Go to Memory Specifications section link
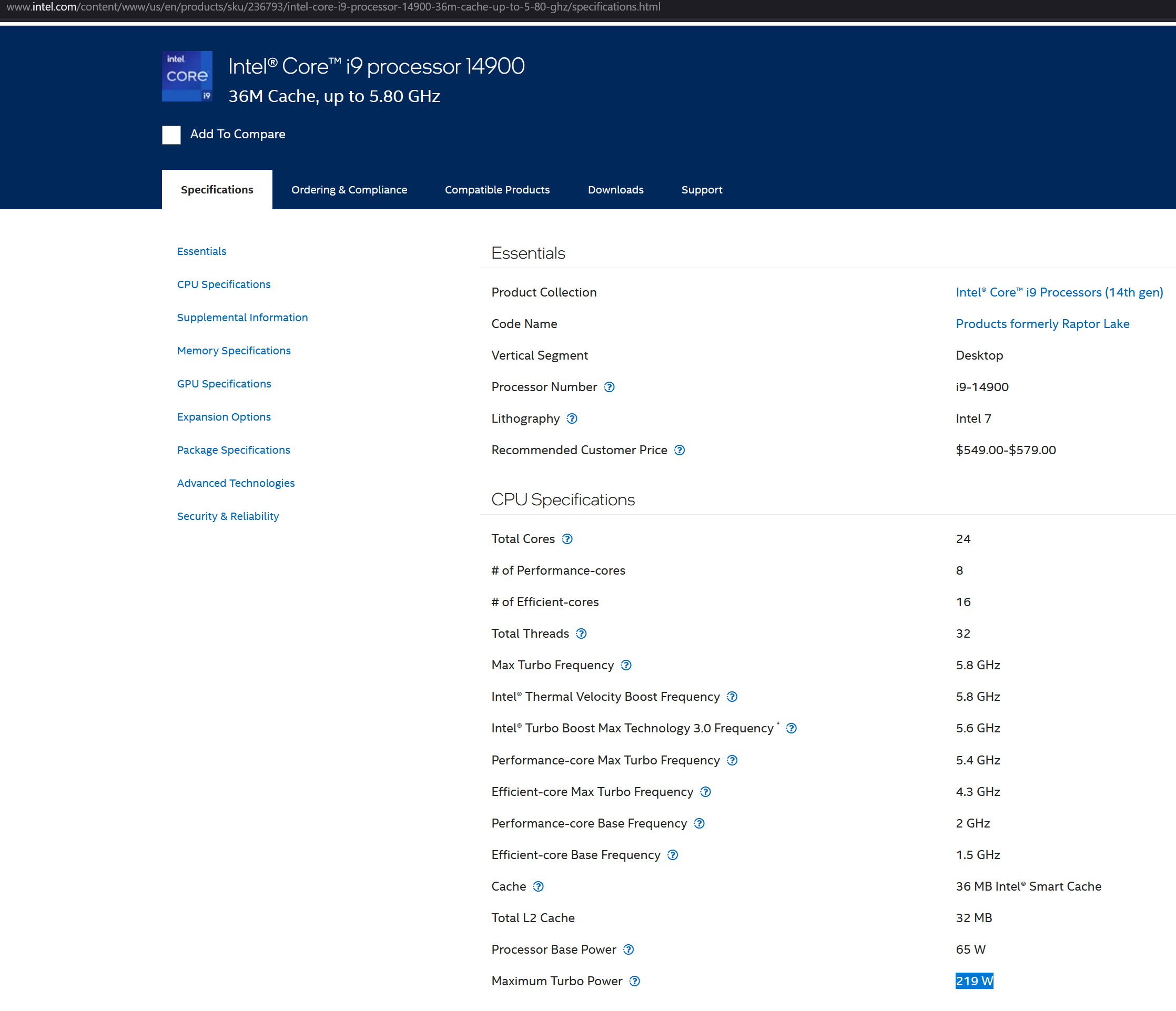Screen dimensions: 1176x1011 (234, 351)
